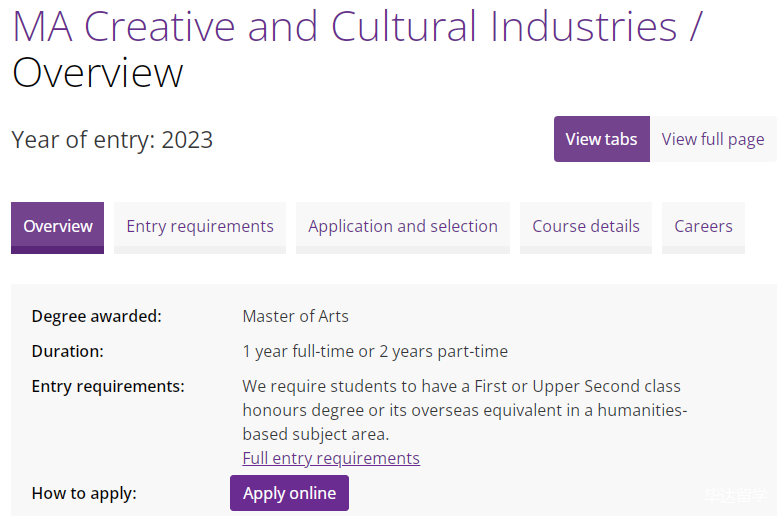
Task: Select the Master of Arts value text
Action: [x=295, y=316]
